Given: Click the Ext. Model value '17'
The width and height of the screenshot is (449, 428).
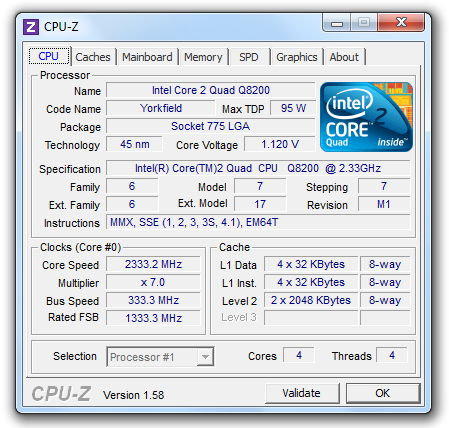Looking at the screenshot, I should coord(260,204).
